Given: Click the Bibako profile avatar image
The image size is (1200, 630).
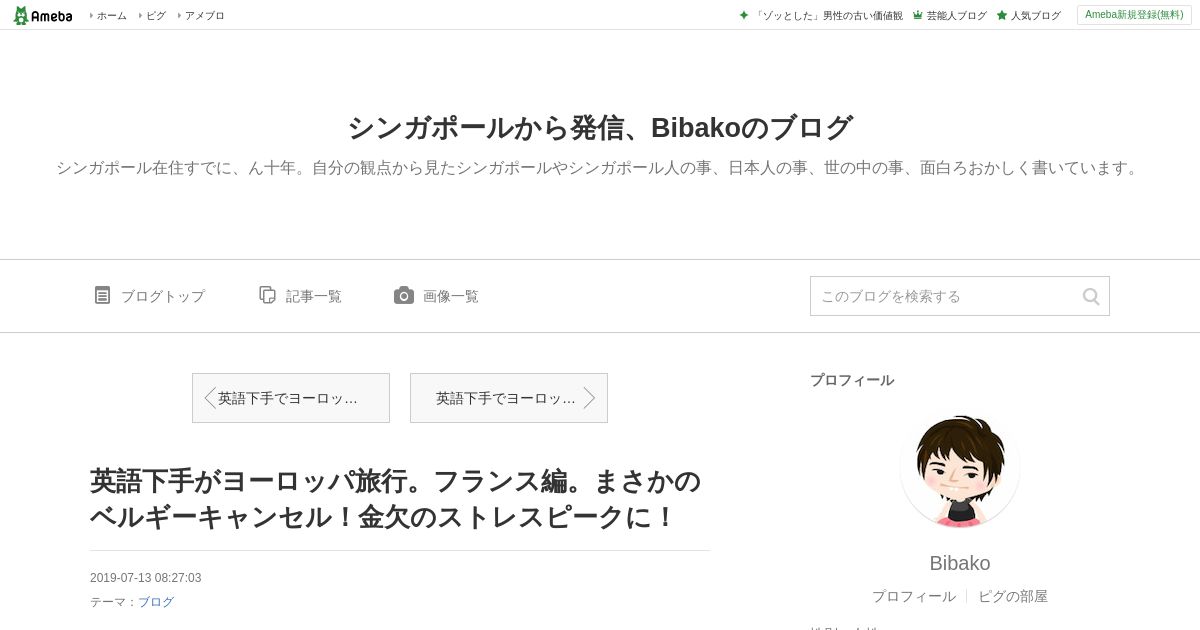Looking at the screenshot, I should [x=960, y=470].
